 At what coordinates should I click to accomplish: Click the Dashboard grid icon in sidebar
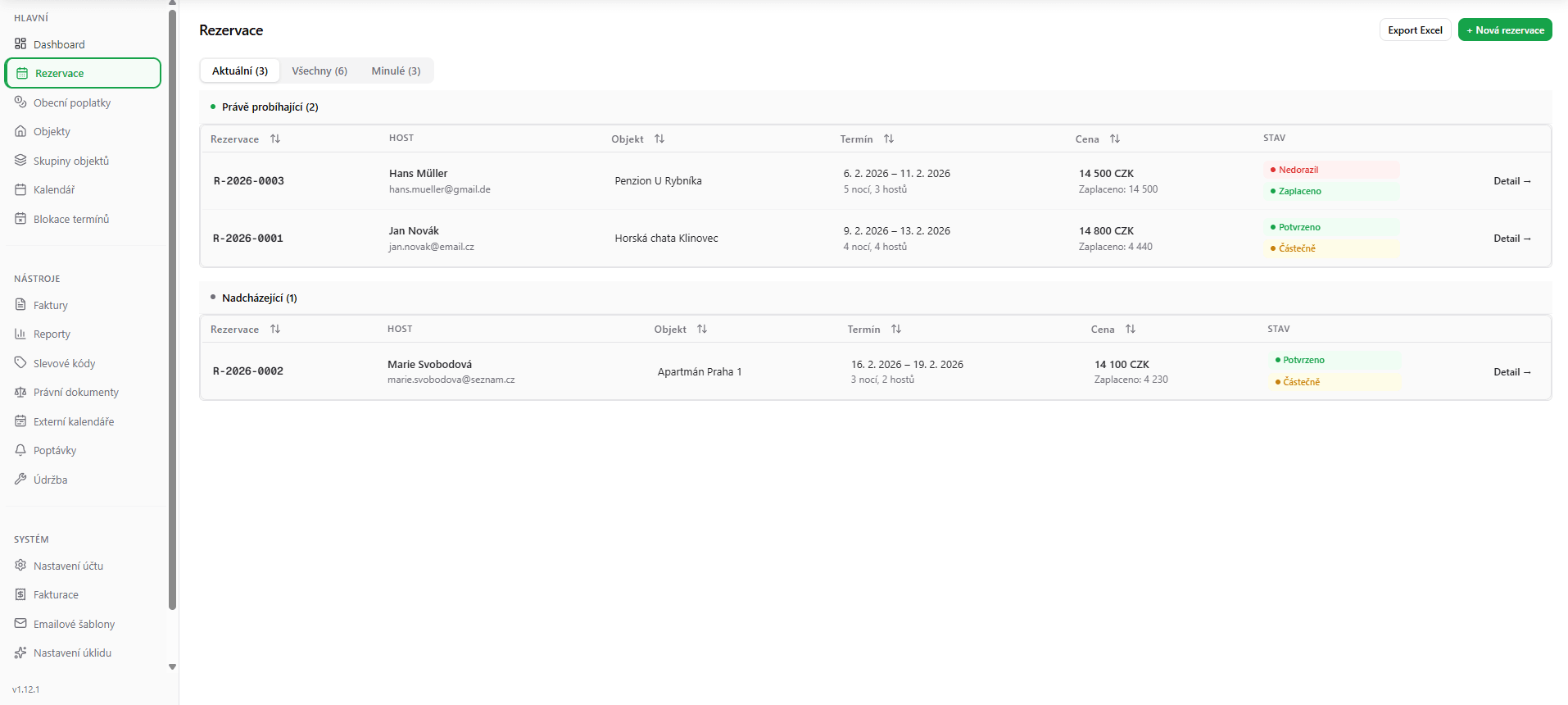[x=20, y=44]
